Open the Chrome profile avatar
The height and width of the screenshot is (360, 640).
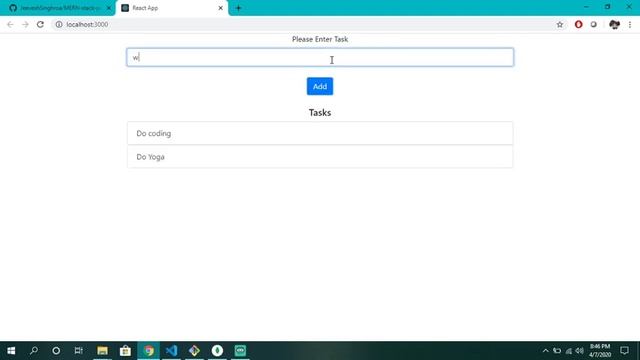click(x=614, y=24)
